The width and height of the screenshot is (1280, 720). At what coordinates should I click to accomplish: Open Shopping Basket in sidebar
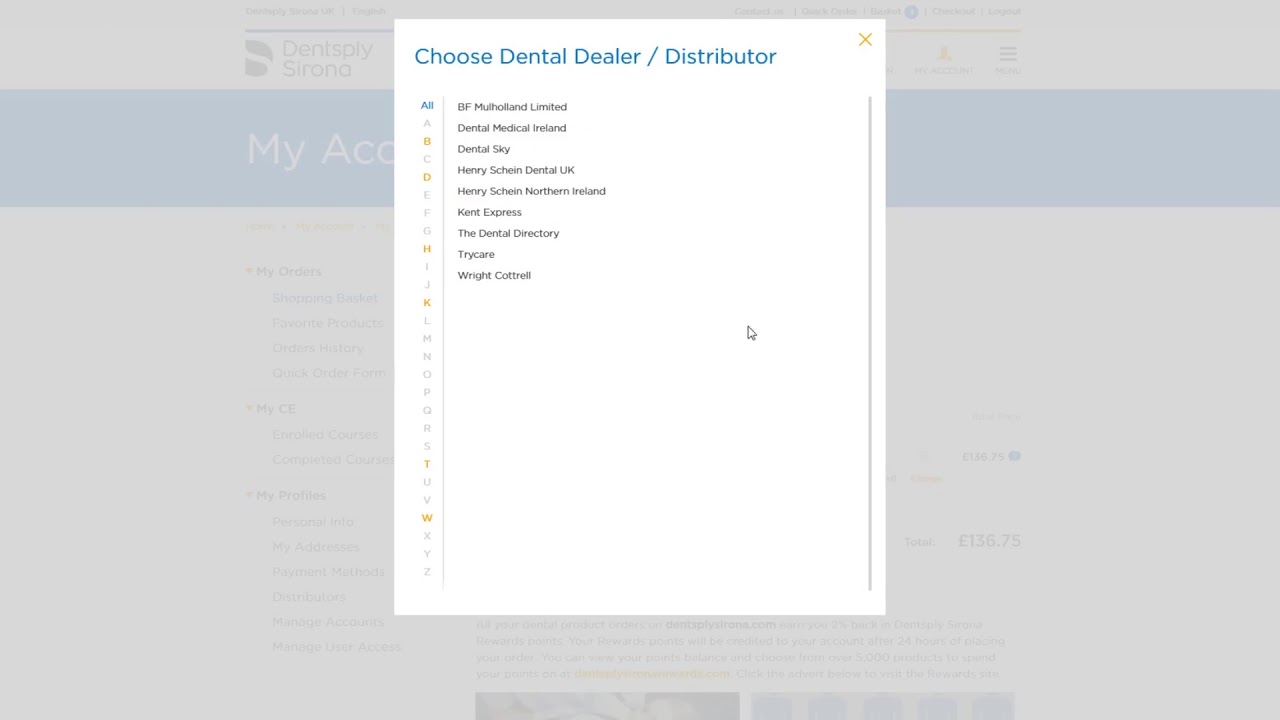pos(325,298)
